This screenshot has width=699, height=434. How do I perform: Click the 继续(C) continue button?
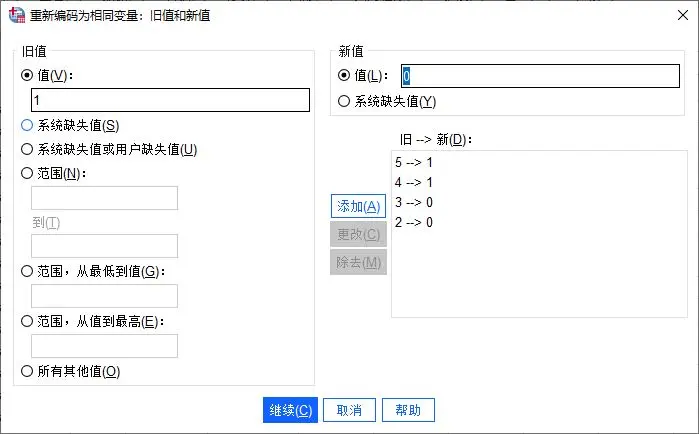click(290, 410)
